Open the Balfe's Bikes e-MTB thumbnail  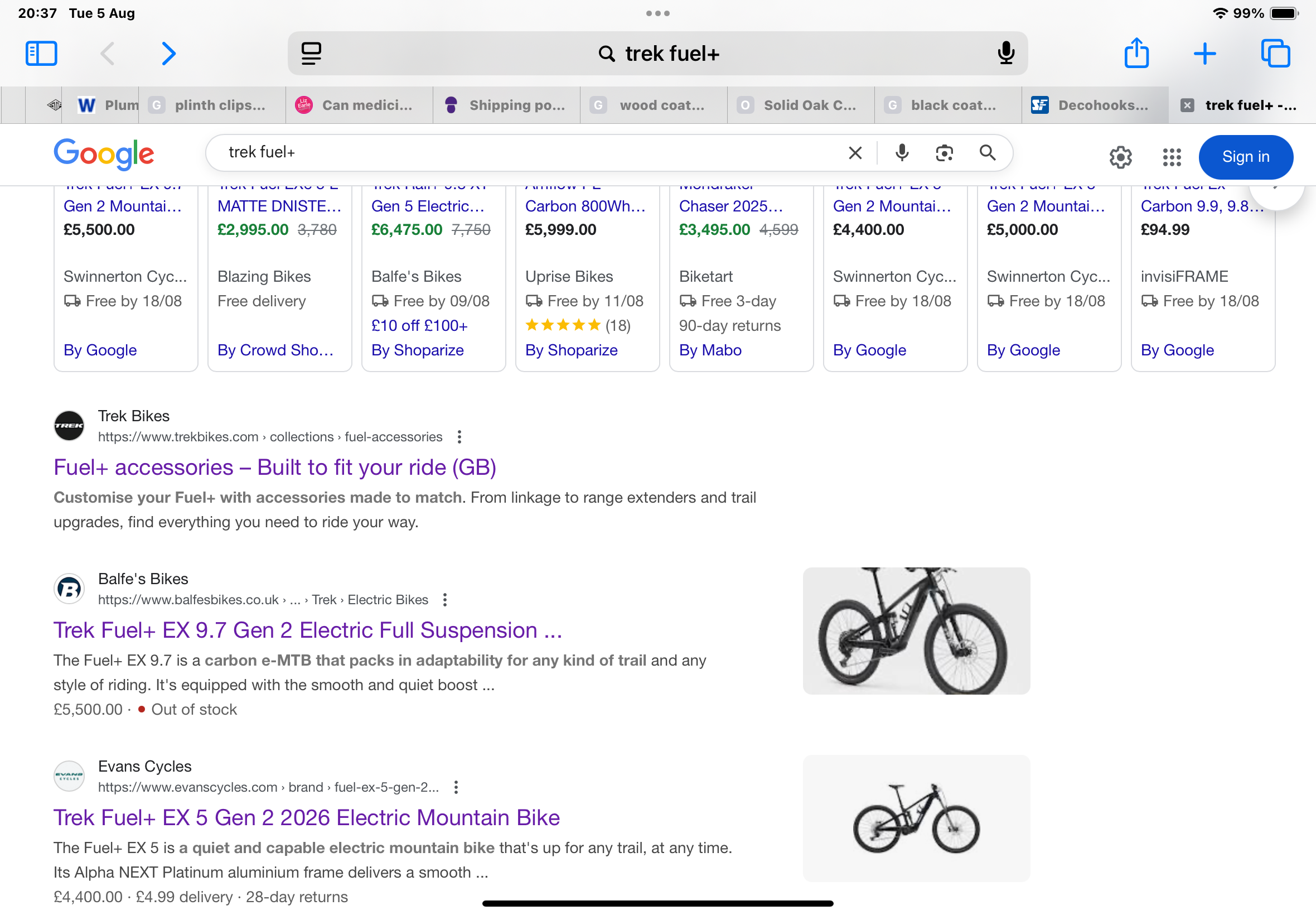click(x=916, y=630)
